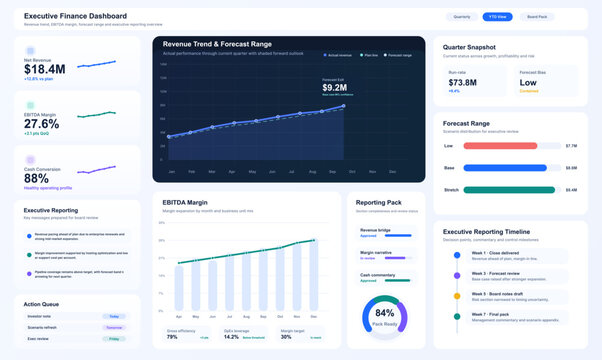Click the Net Revenue sparkline
This screenshot has height=360, width=602.
coord(96,64)
